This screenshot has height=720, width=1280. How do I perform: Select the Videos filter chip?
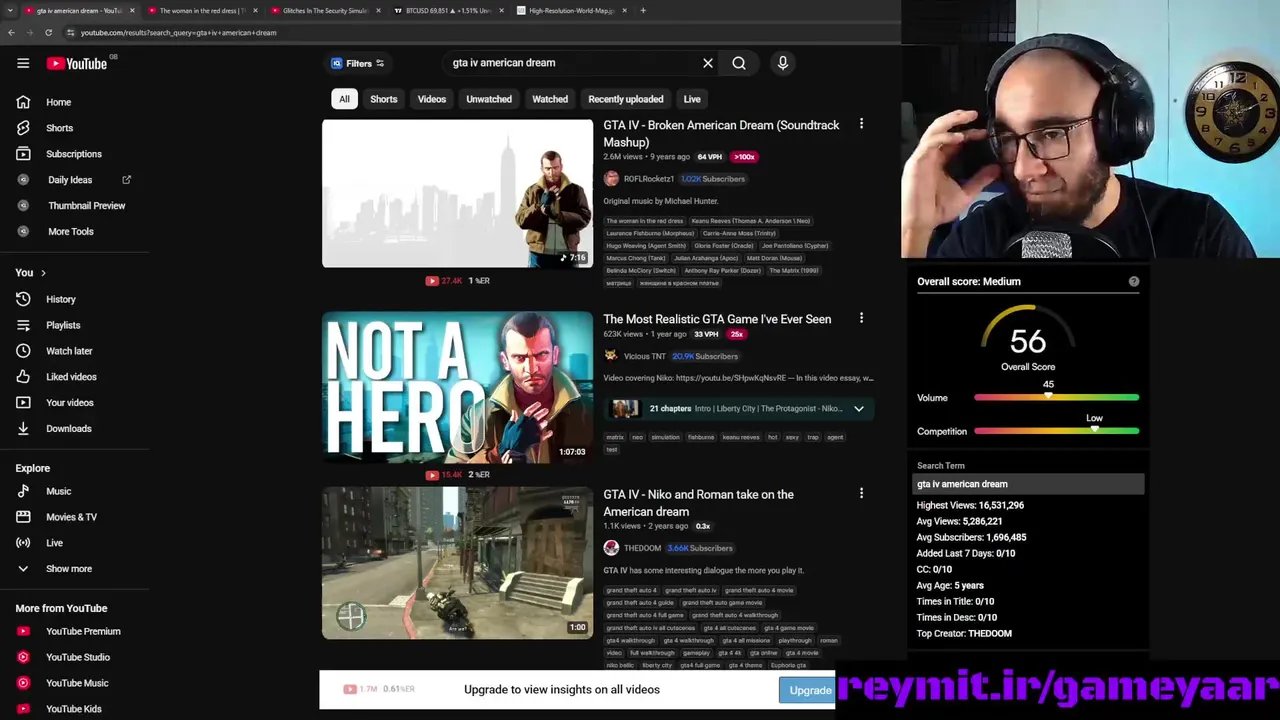point(432,99)
